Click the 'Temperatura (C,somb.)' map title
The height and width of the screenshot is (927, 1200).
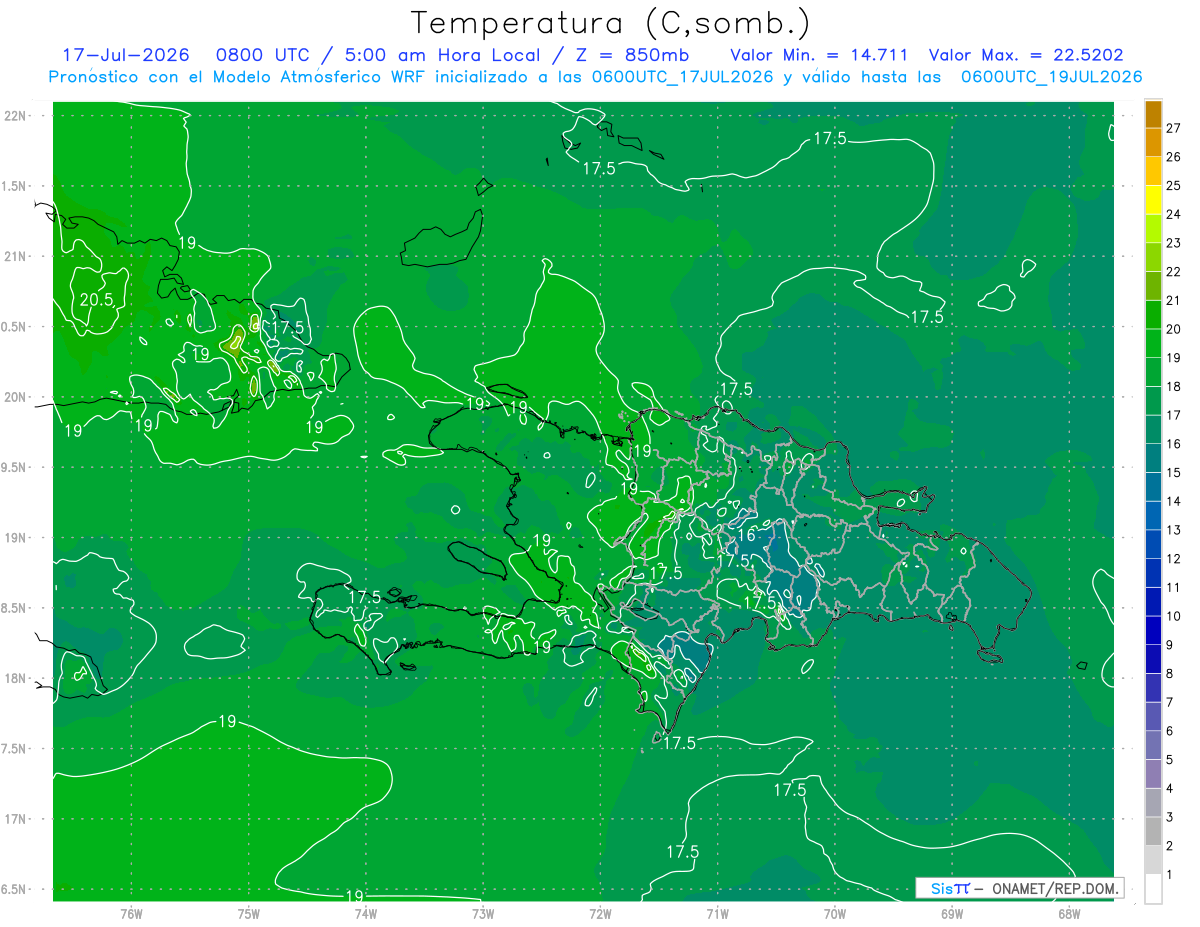[x=610, y=23]
